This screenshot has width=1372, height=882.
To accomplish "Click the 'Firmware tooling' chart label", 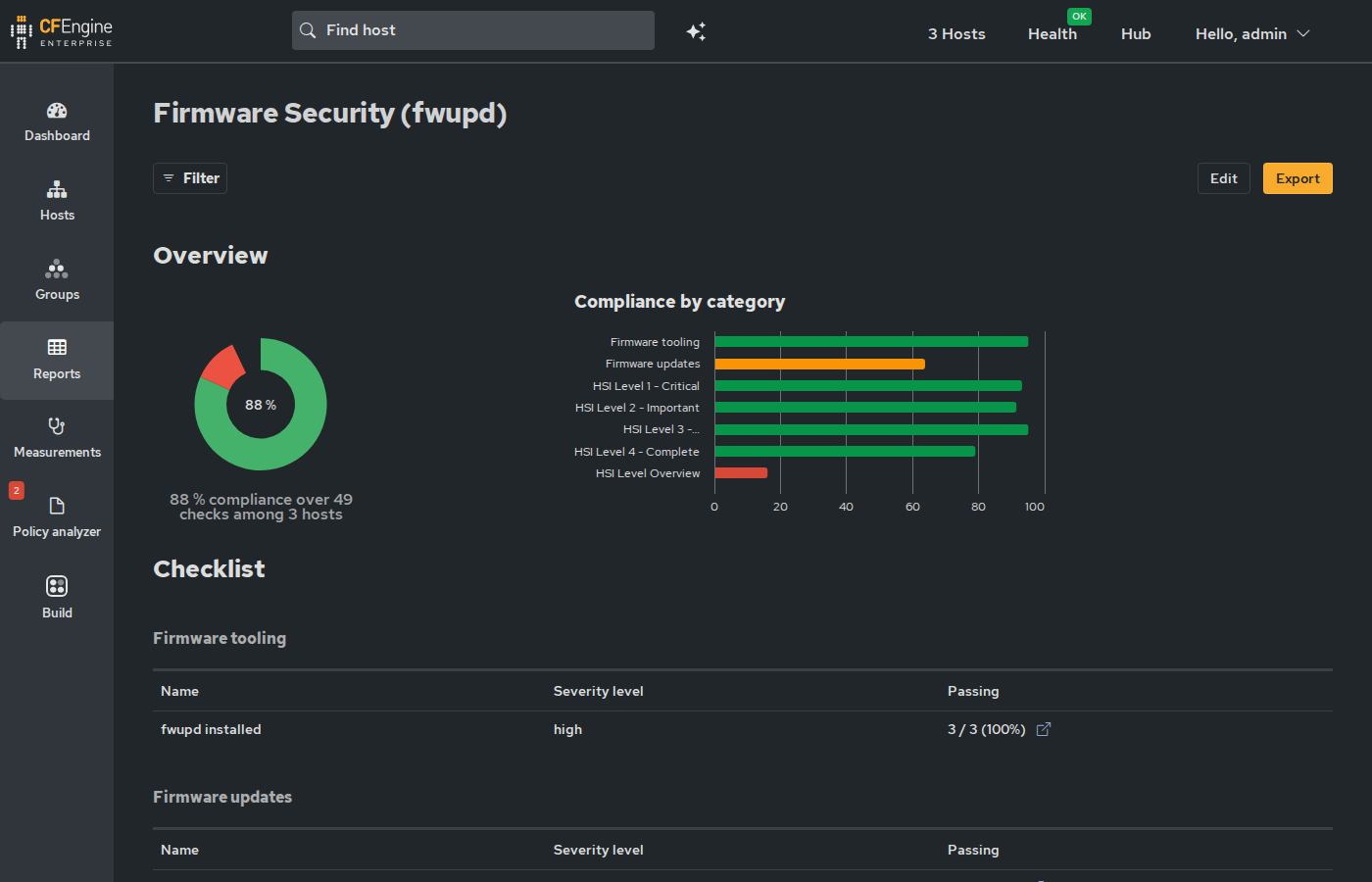I will point(655,342).
